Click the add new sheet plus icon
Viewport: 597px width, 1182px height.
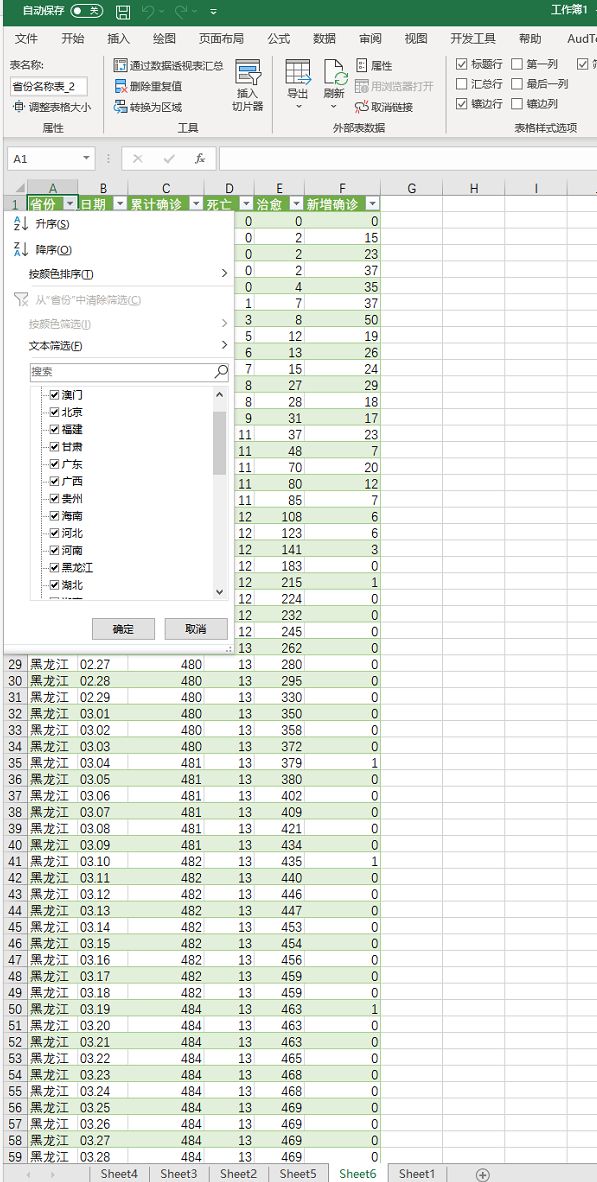tap(483, 1174)
